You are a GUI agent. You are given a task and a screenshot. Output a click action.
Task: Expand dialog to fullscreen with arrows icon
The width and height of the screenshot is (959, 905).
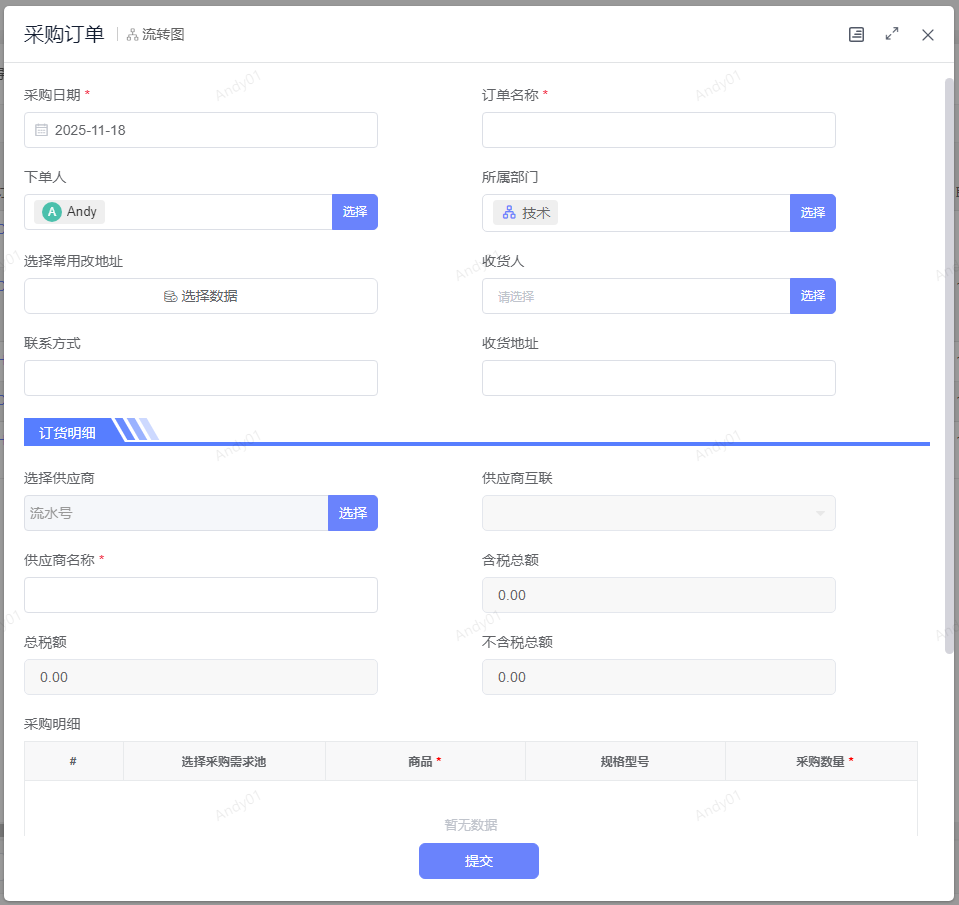coord(892,34)
